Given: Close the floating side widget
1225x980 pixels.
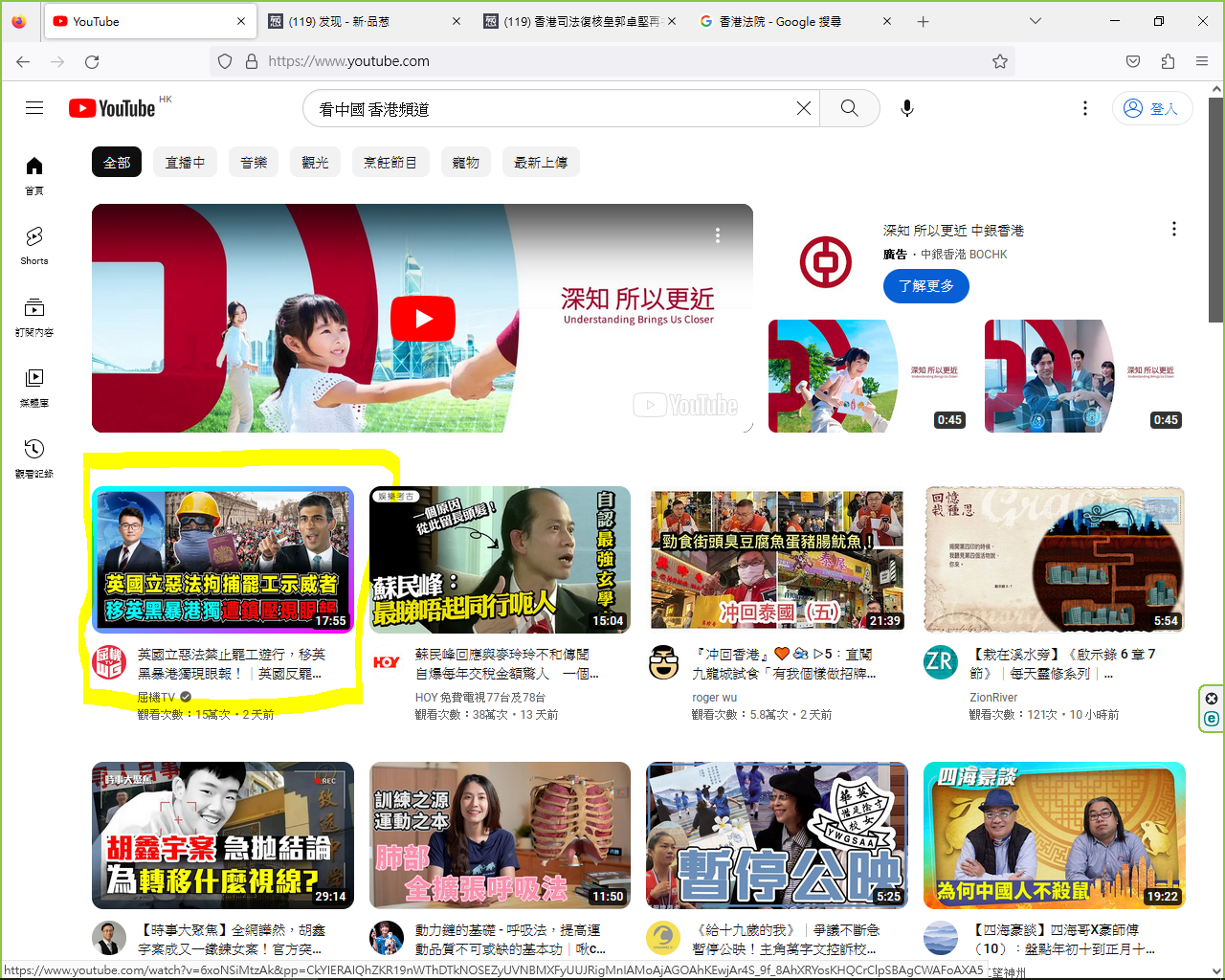Looking at the screenshot, I should click(x=1212, y=699).
